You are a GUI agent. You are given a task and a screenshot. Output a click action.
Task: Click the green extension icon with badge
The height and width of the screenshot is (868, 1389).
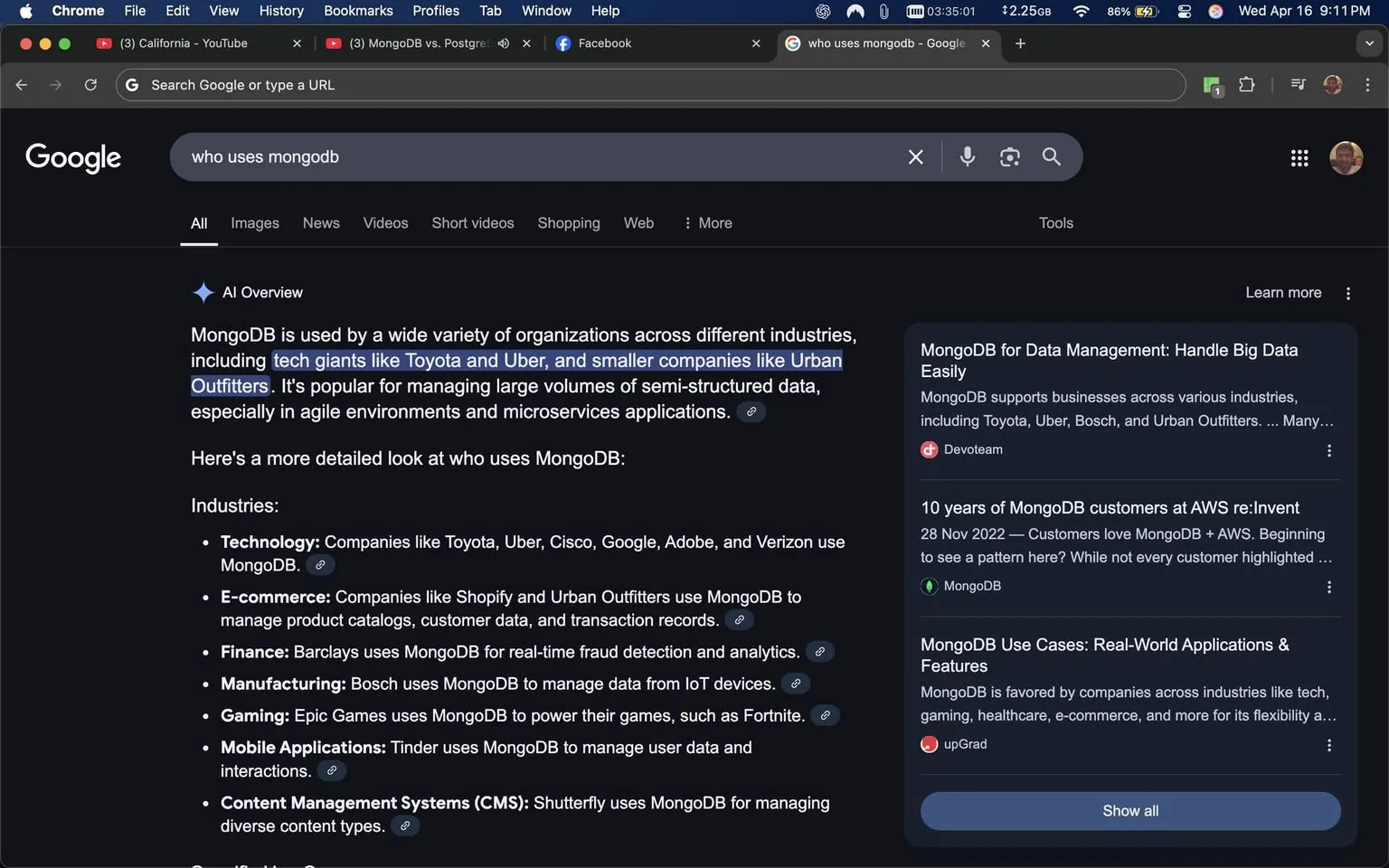point(1213,86)
